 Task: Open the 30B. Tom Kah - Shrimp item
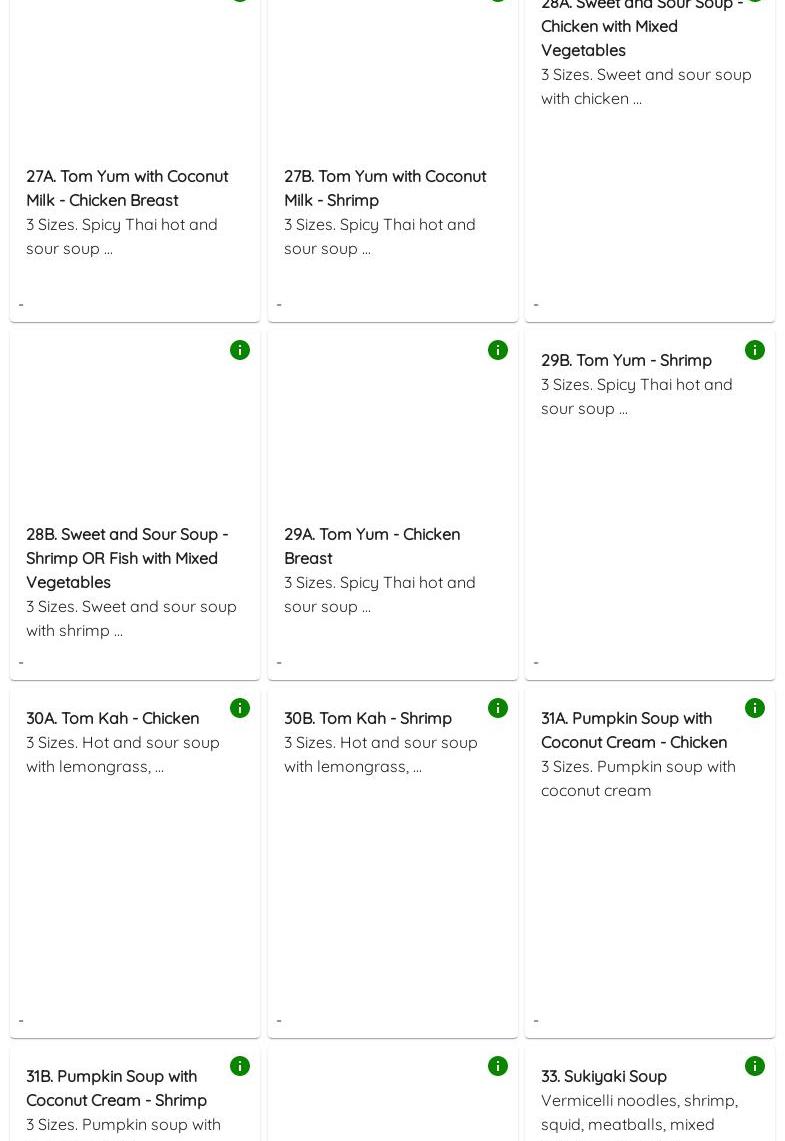(x=368, y=718)
